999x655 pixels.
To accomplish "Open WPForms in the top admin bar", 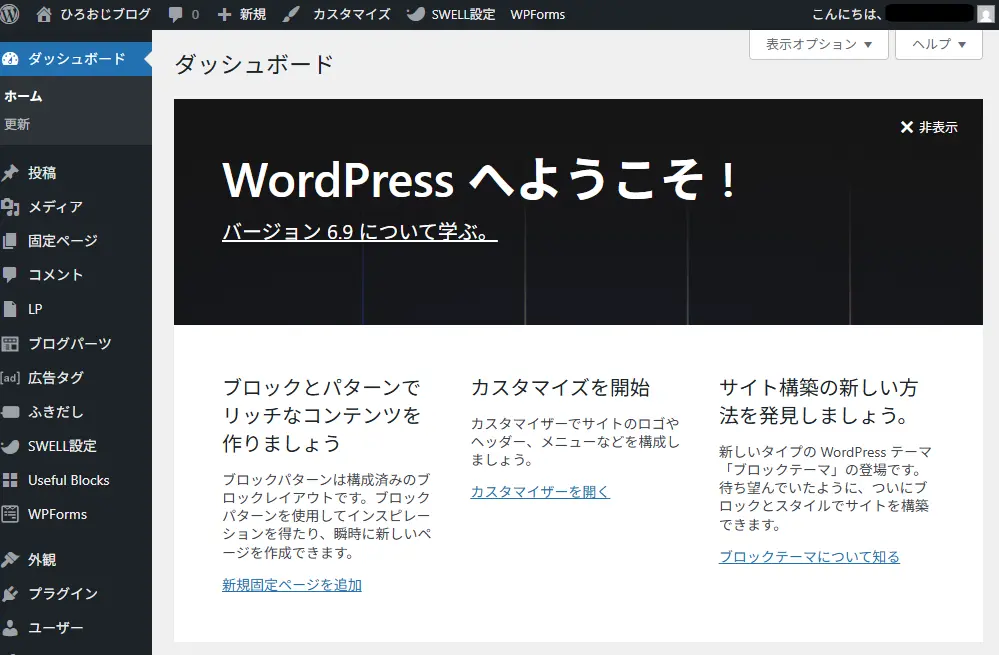I will (x=537, y=14).
